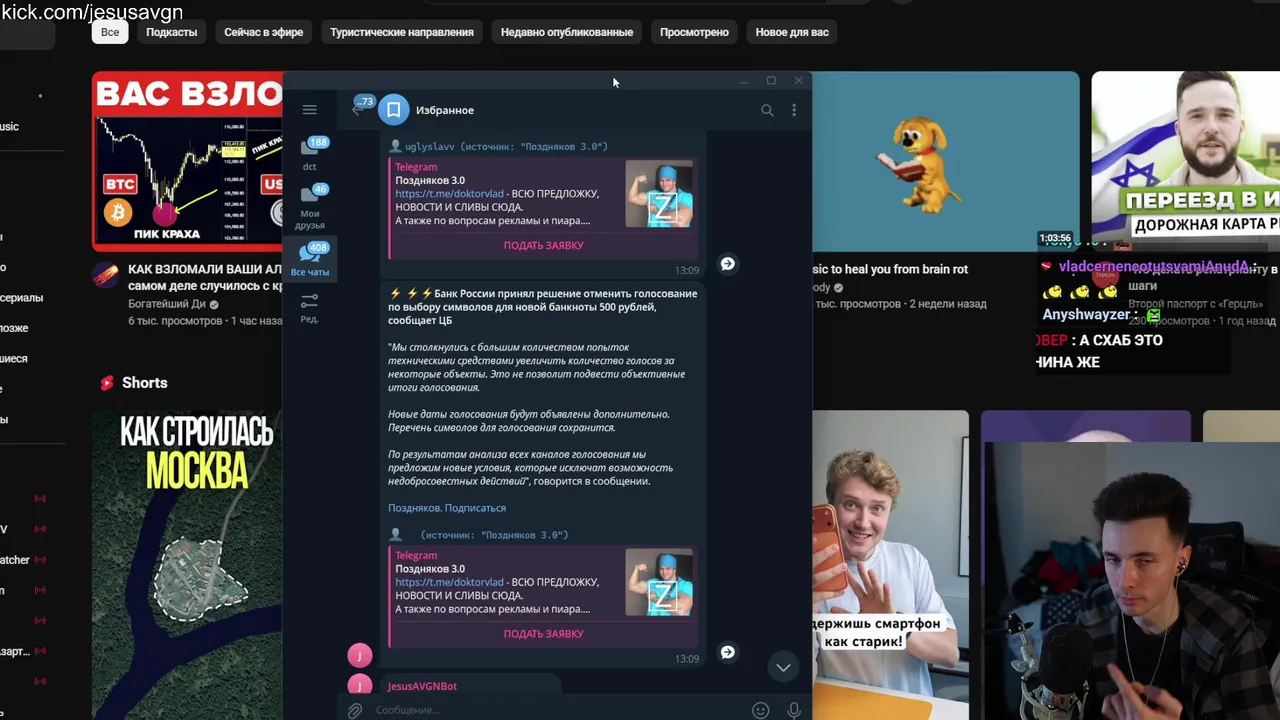Open the first Поздняков 3.0 preview image
Viewport: 1280px width, 720px height.
659,194
